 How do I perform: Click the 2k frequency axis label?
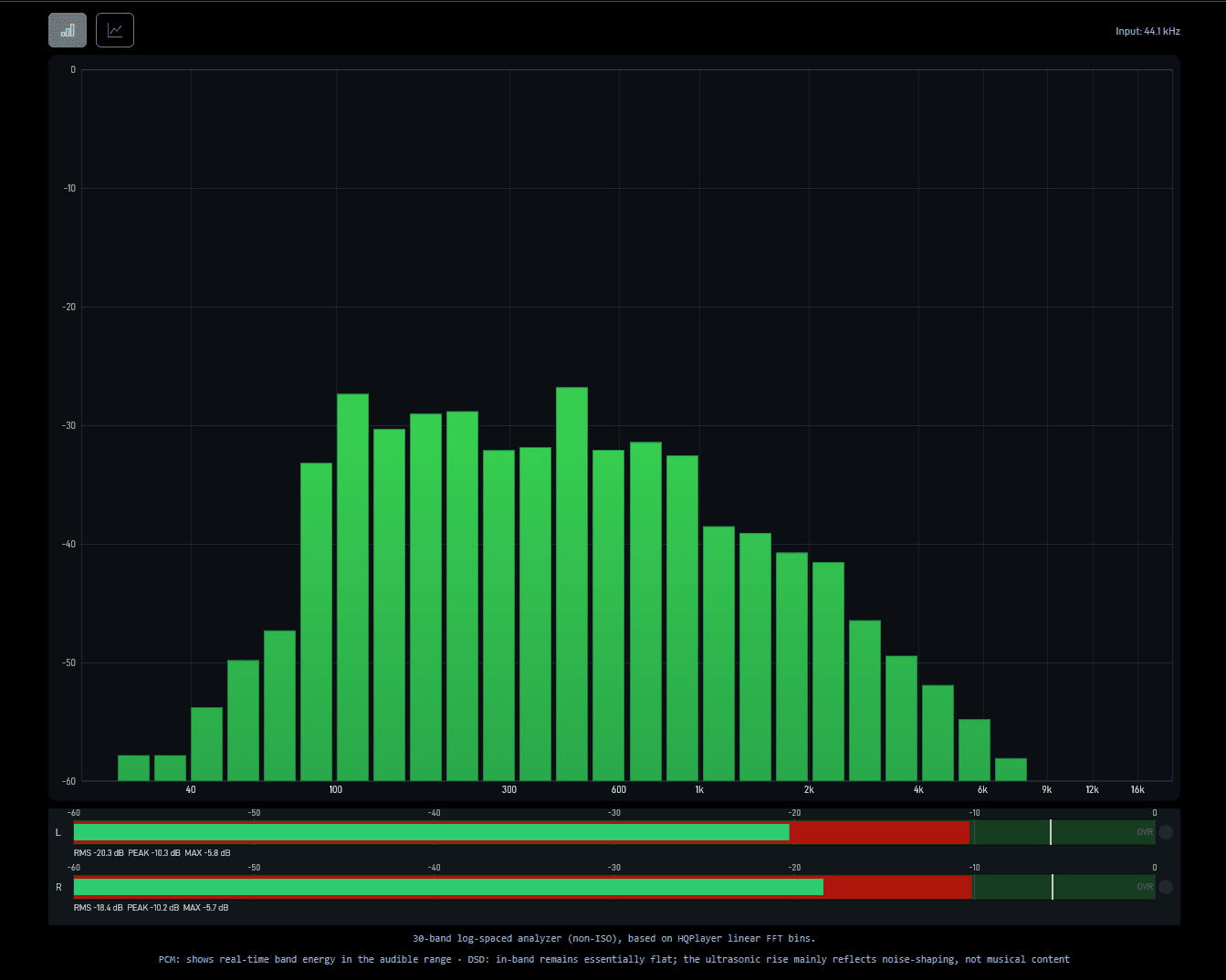(x=809, y=789)
